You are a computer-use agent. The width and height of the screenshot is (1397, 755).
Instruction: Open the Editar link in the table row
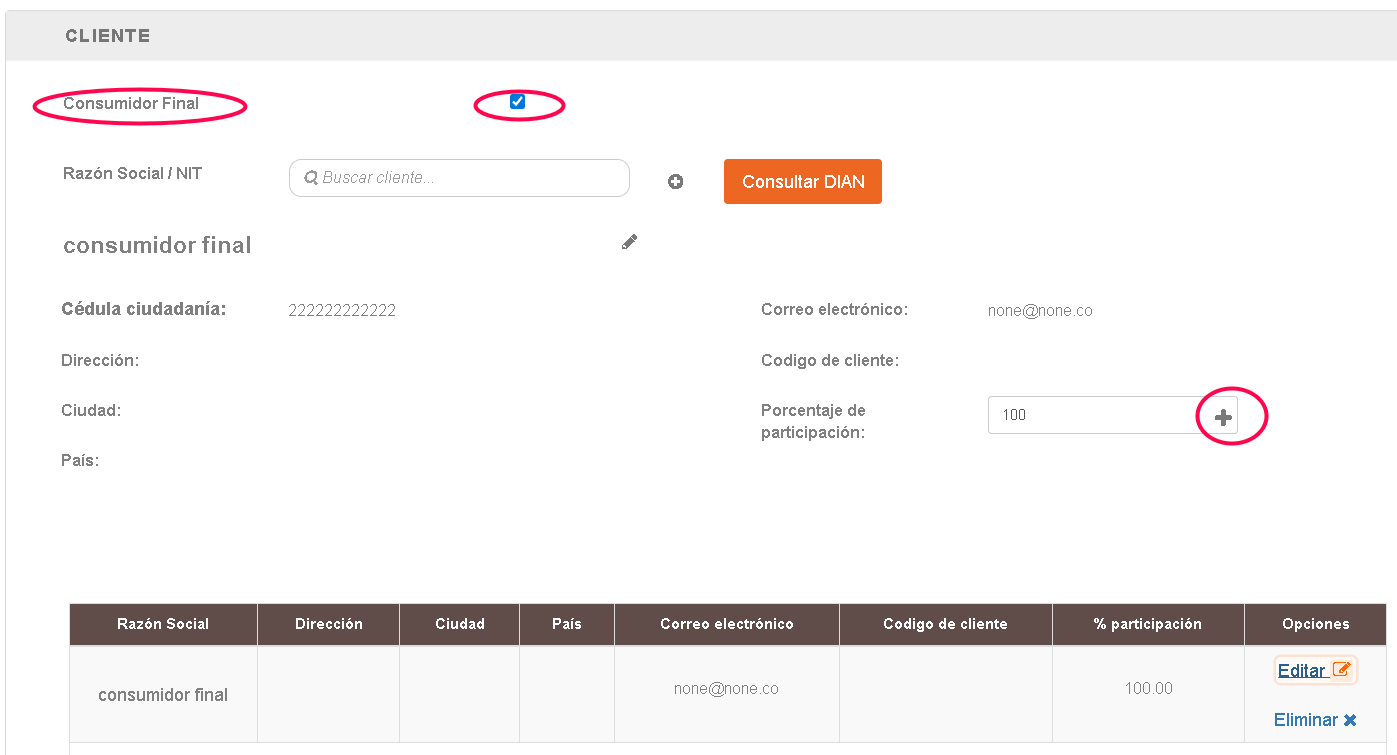1301,671
